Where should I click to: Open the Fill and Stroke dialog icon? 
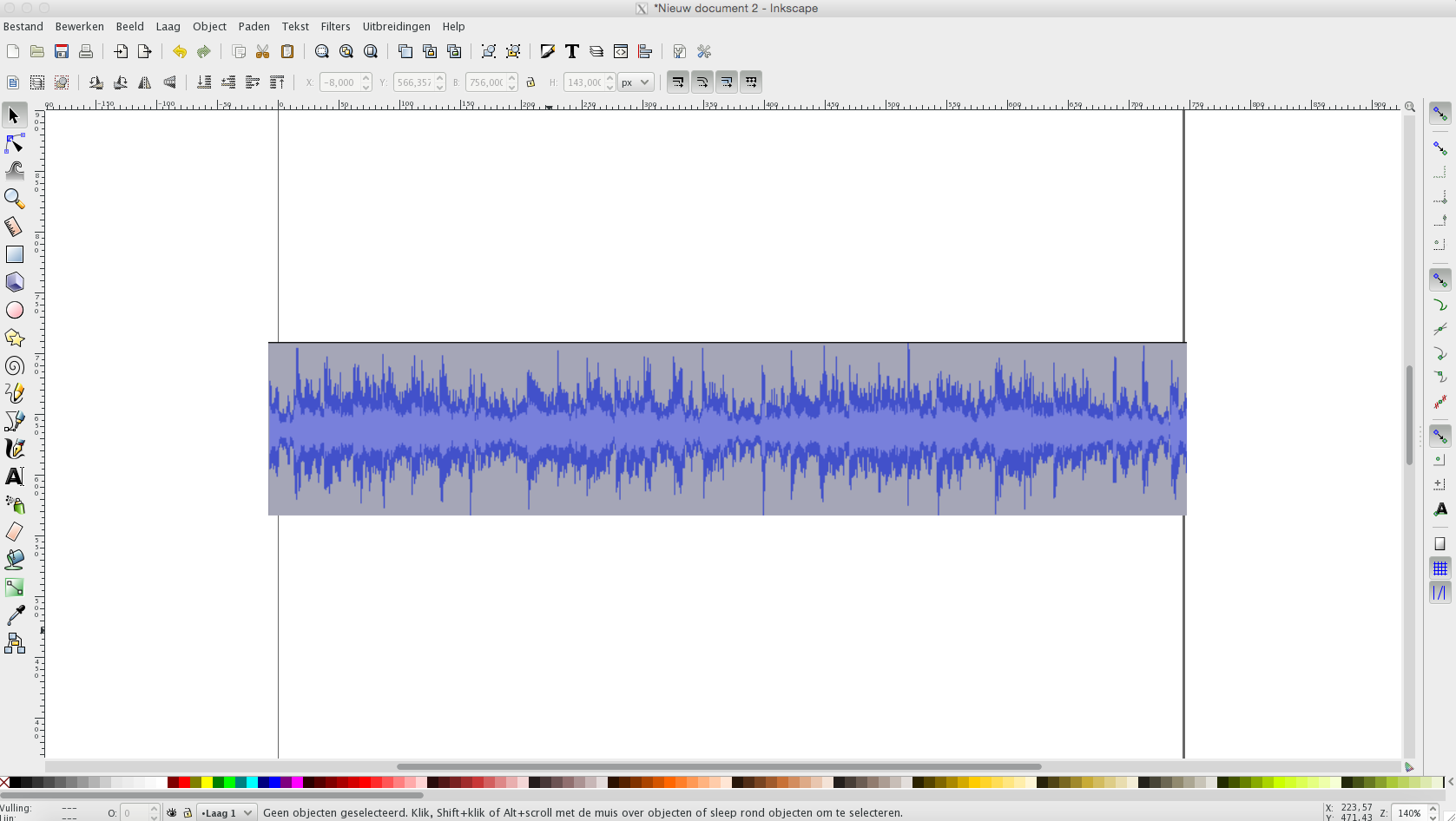click(x=548, y=51)
